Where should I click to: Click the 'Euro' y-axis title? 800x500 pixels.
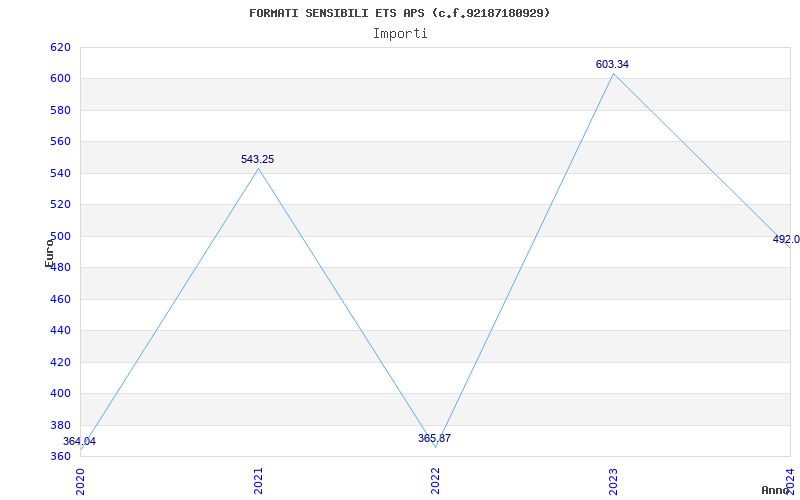pos(49,254)
